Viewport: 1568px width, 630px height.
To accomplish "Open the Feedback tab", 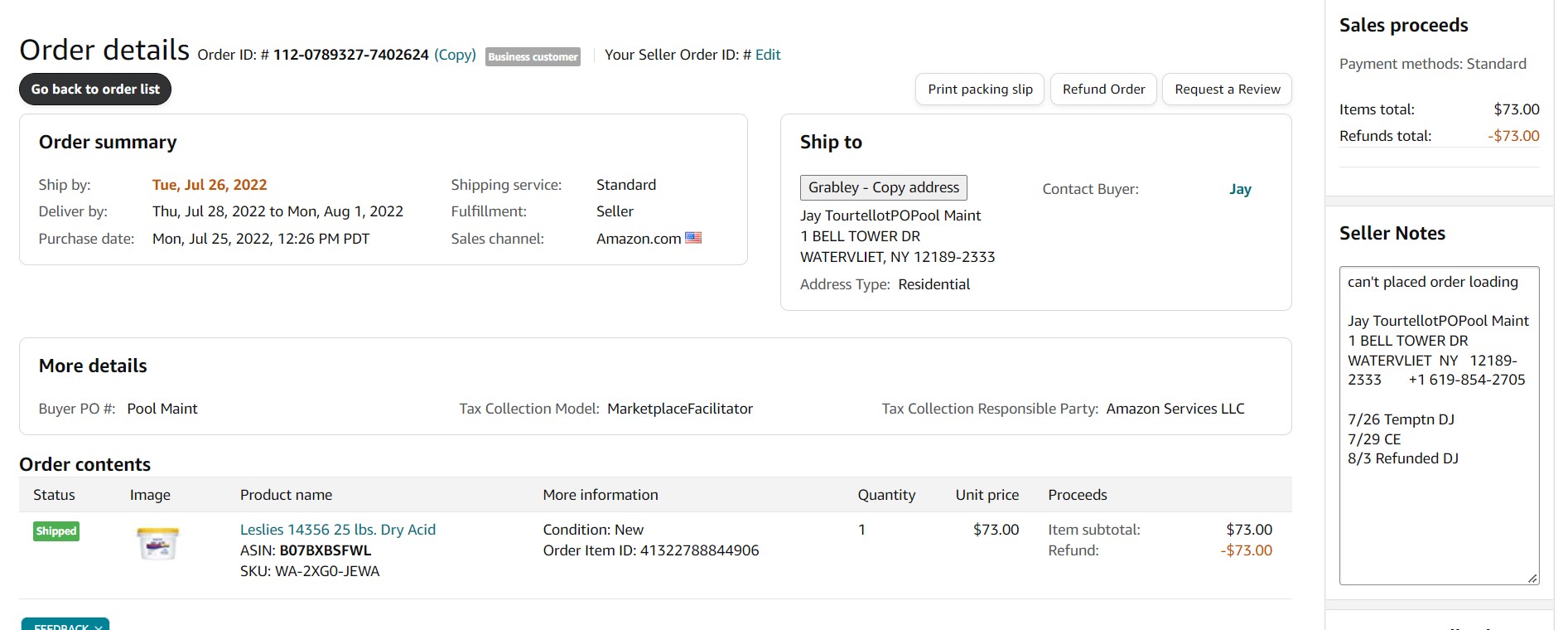I will (61, 626).
